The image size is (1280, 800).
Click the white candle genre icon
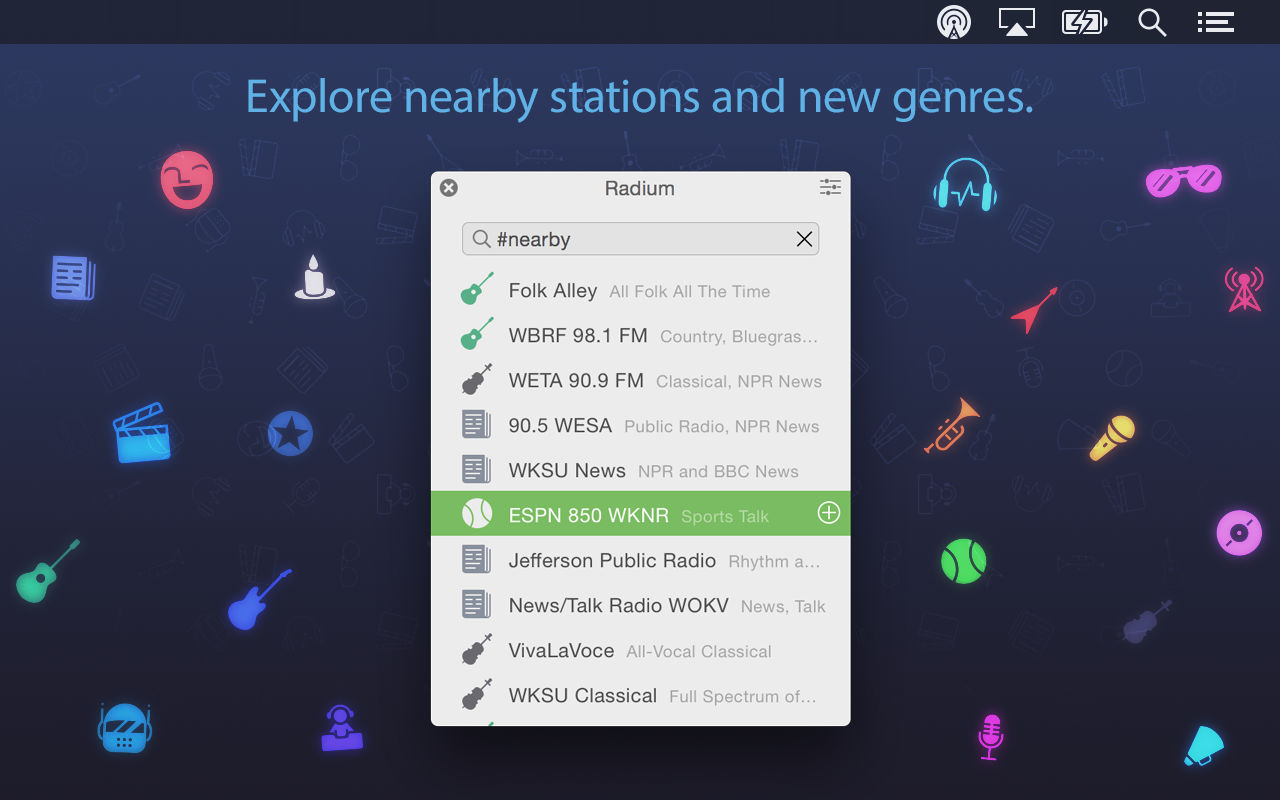[314, 277]
